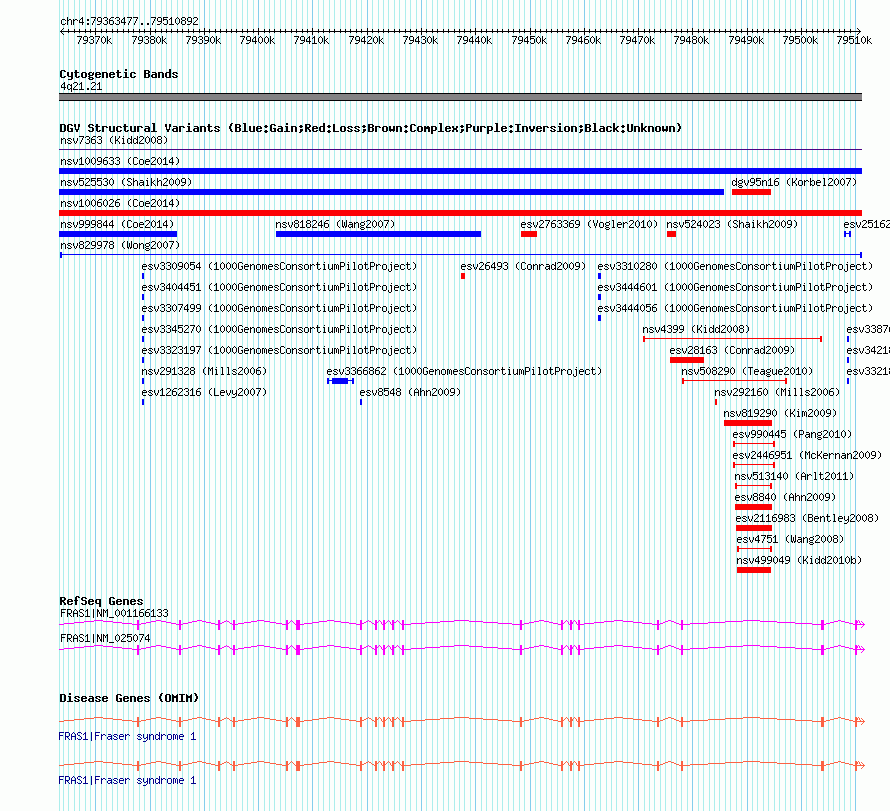The image size is (890, 811).
Task: Select the 4q21.21 cytogenetic band bar
Action: click(460, 97)
